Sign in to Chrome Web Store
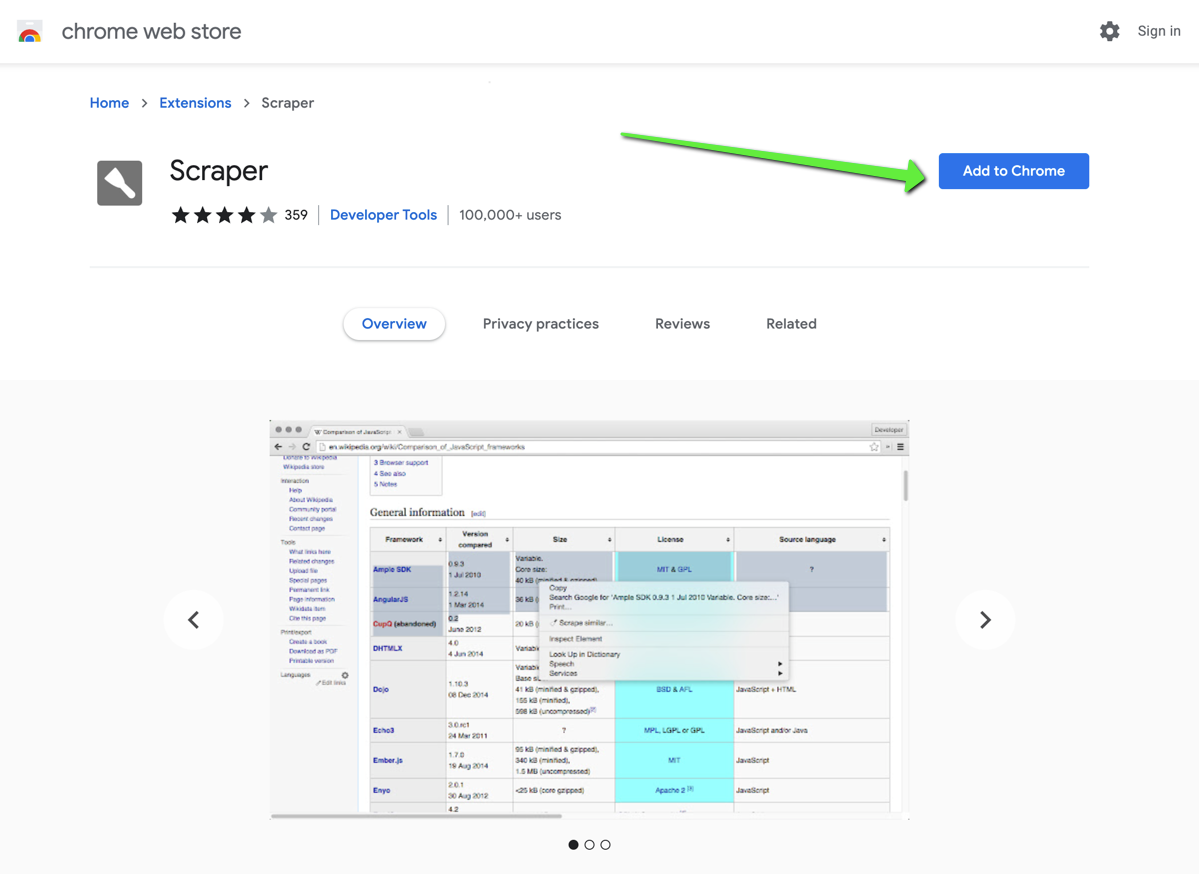1199x874 pixels. pos(1158,31)
